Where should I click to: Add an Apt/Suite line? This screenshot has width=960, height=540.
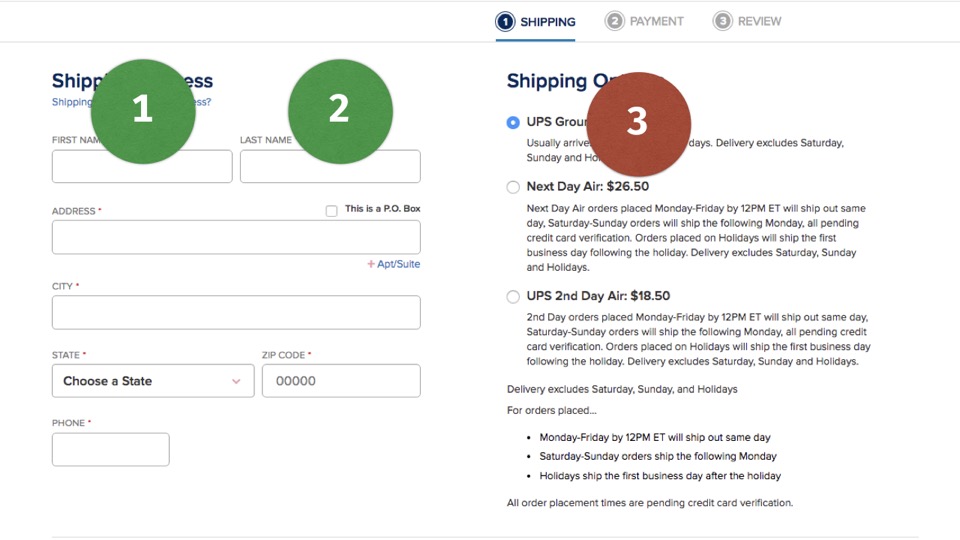click(394, 264)
